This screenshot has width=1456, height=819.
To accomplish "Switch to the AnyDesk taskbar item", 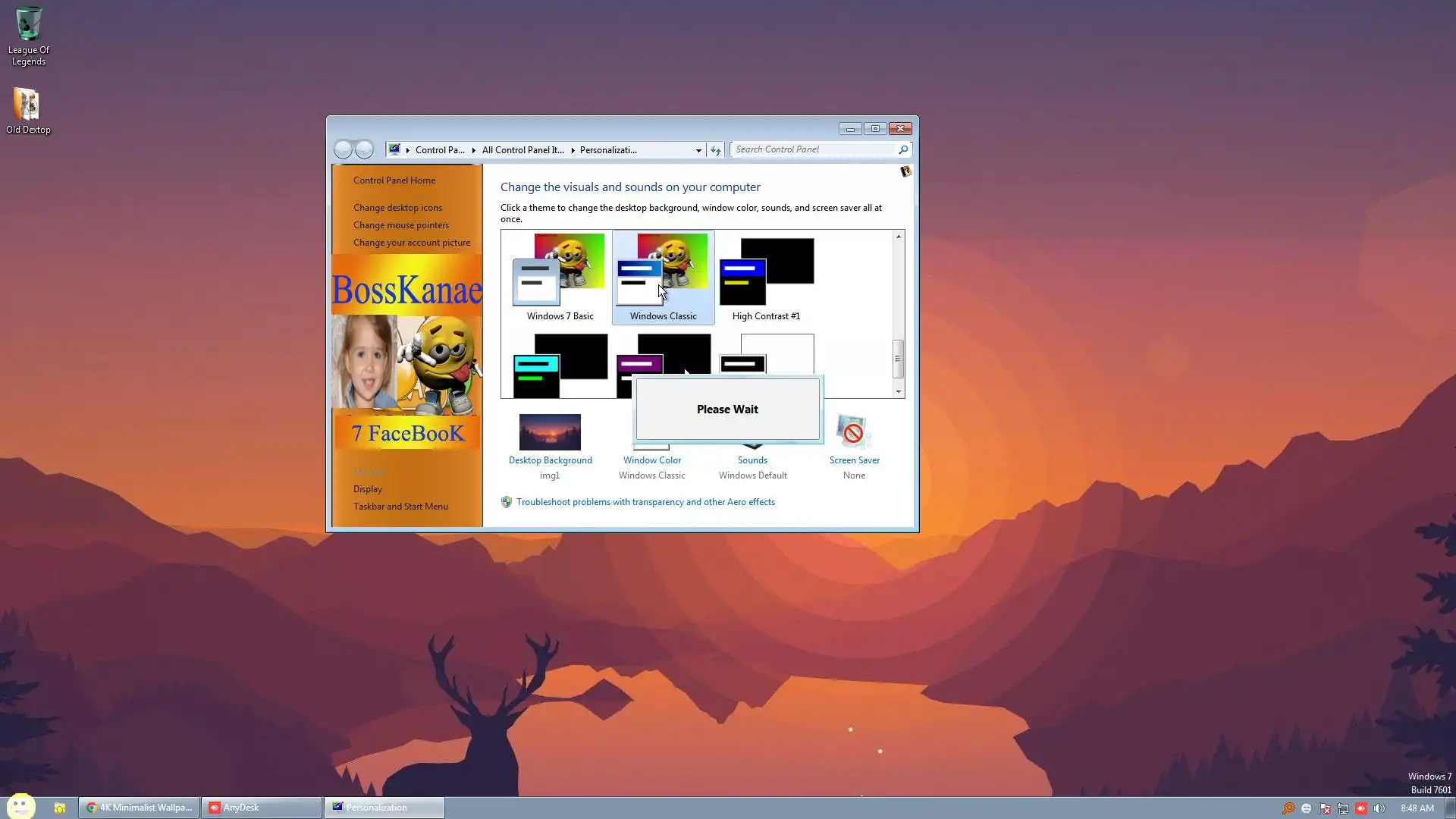I will tap(262, 808).
